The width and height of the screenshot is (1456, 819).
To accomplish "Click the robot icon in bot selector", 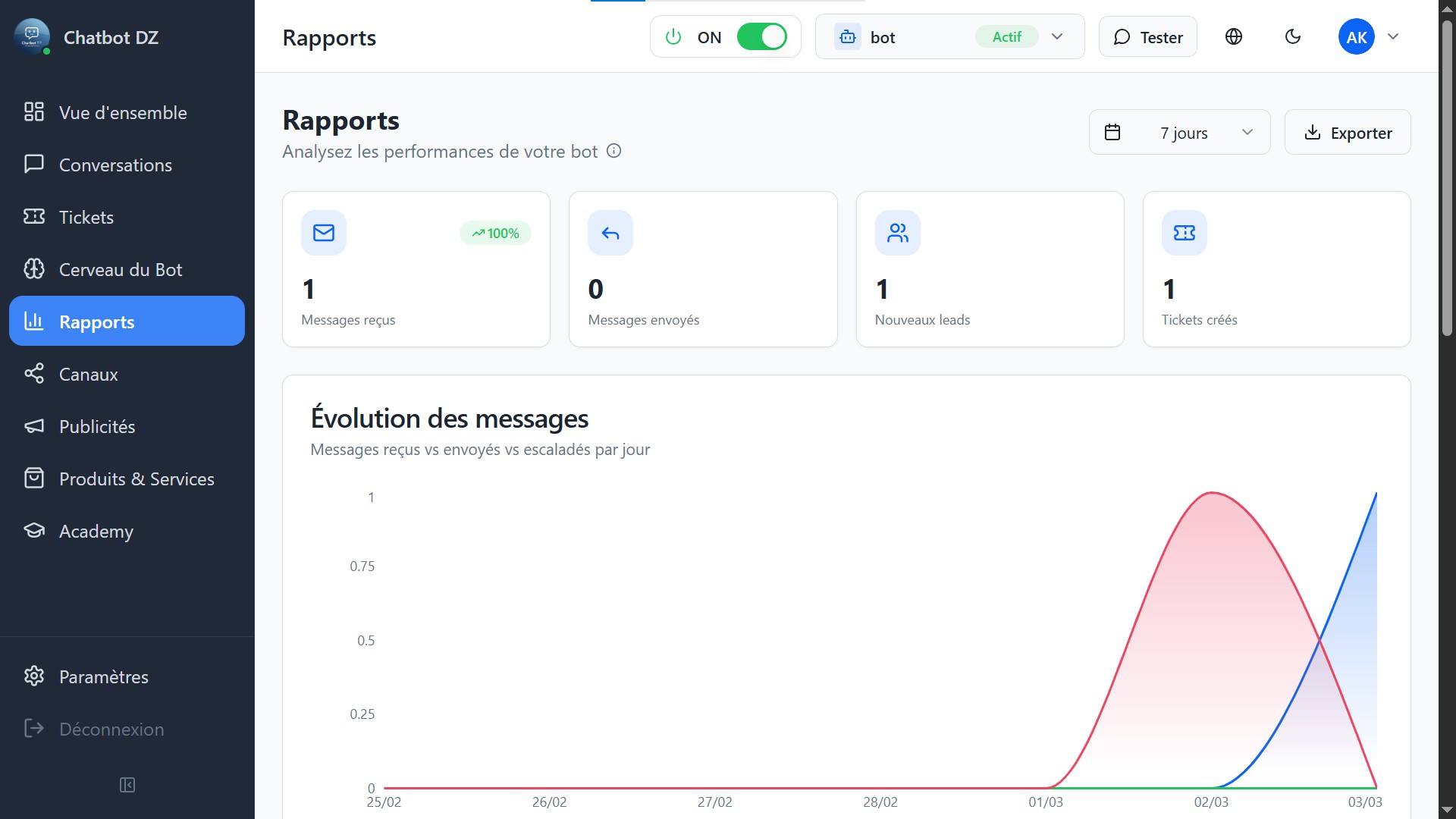I will tap(848, 36).
